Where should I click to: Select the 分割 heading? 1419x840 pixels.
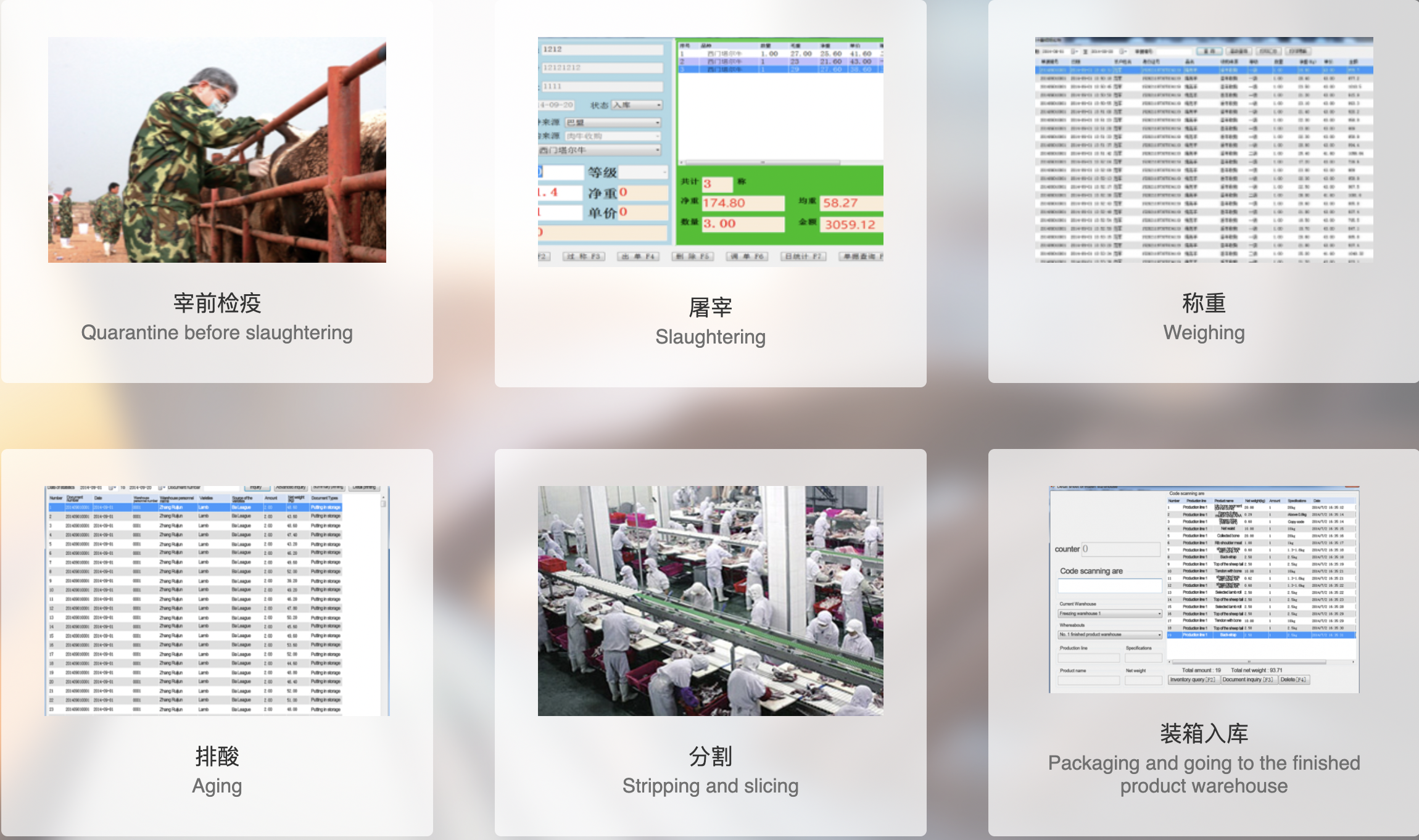(710, 756)
